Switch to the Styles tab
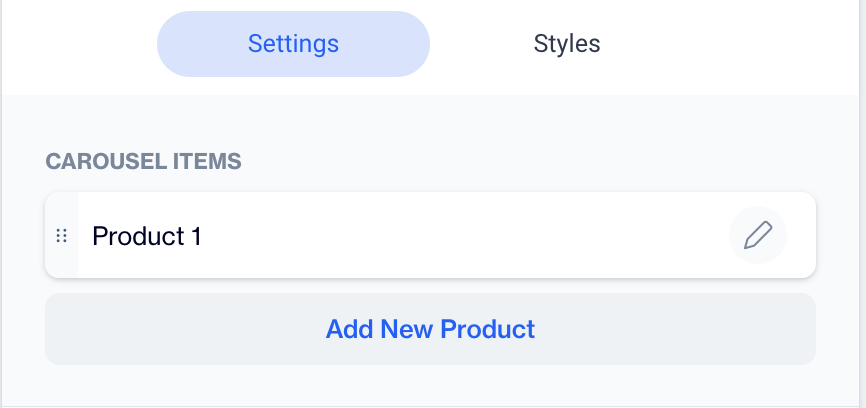Screen dimensions: 866x408 point(566,44)
